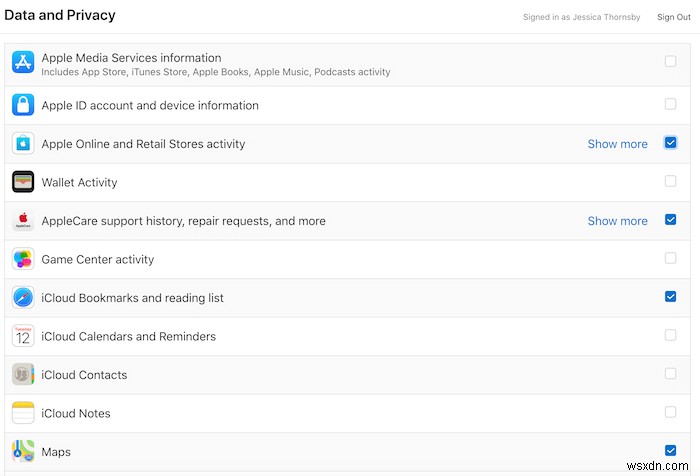Check the iCloud Notes checkbox

(670, 412)
